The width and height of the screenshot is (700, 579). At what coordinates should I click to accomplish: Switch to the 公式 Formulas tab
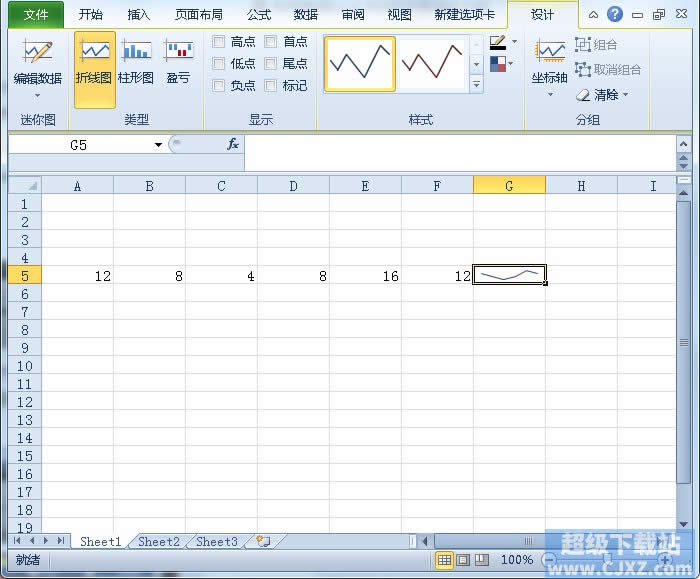click(259, 15)
